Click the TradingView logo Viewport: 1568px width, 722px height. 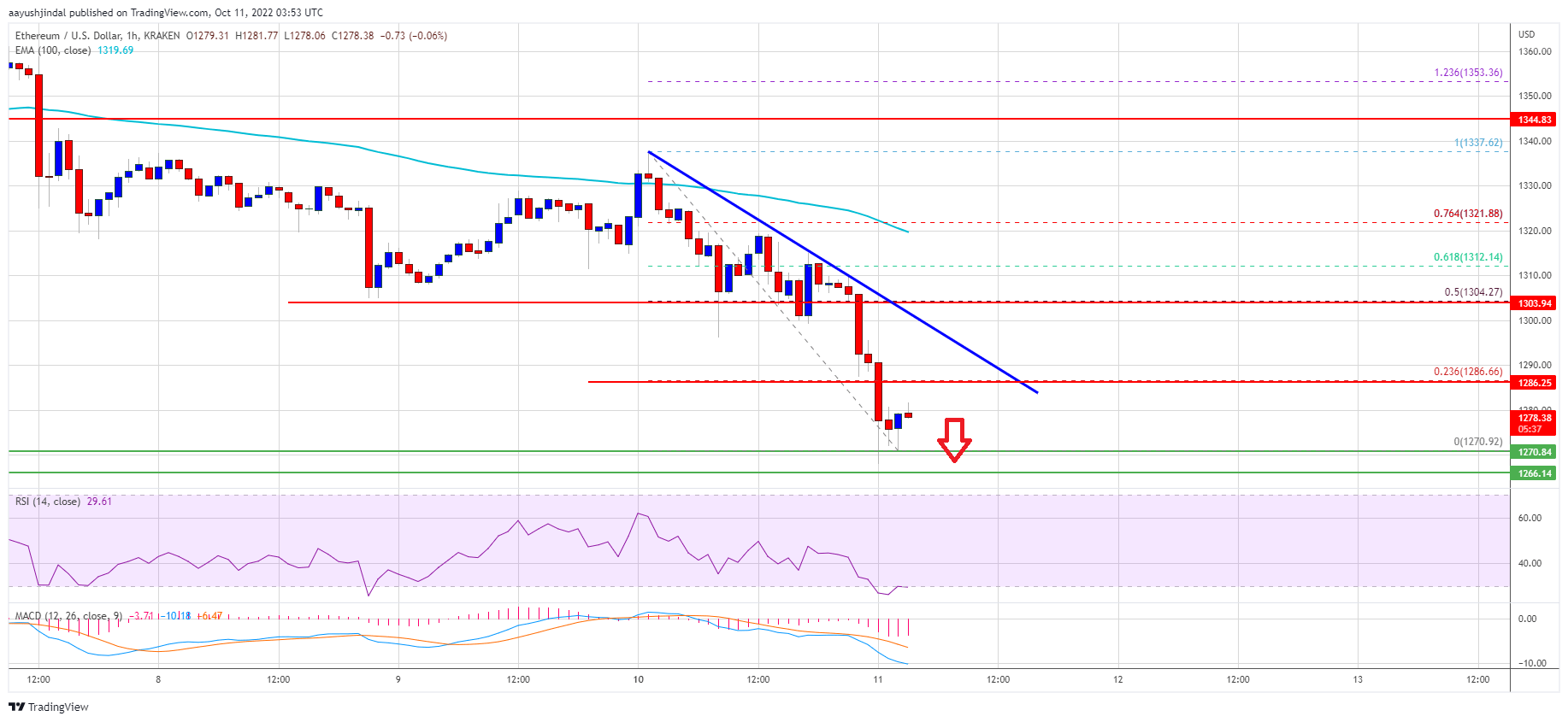(48, 707)
